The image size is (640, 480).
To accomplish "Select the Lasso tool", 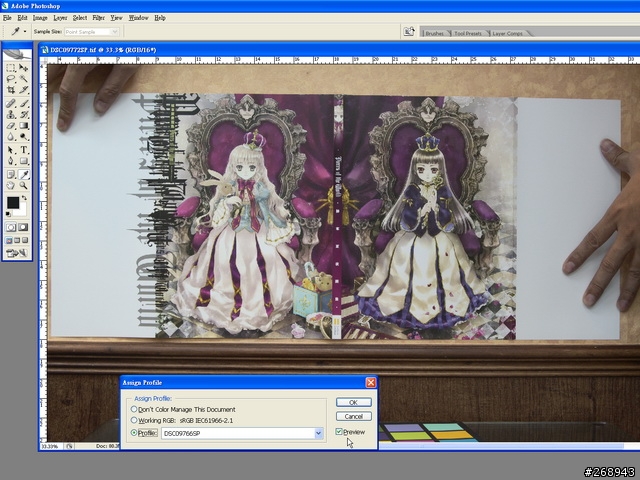I will click(11, 79).
